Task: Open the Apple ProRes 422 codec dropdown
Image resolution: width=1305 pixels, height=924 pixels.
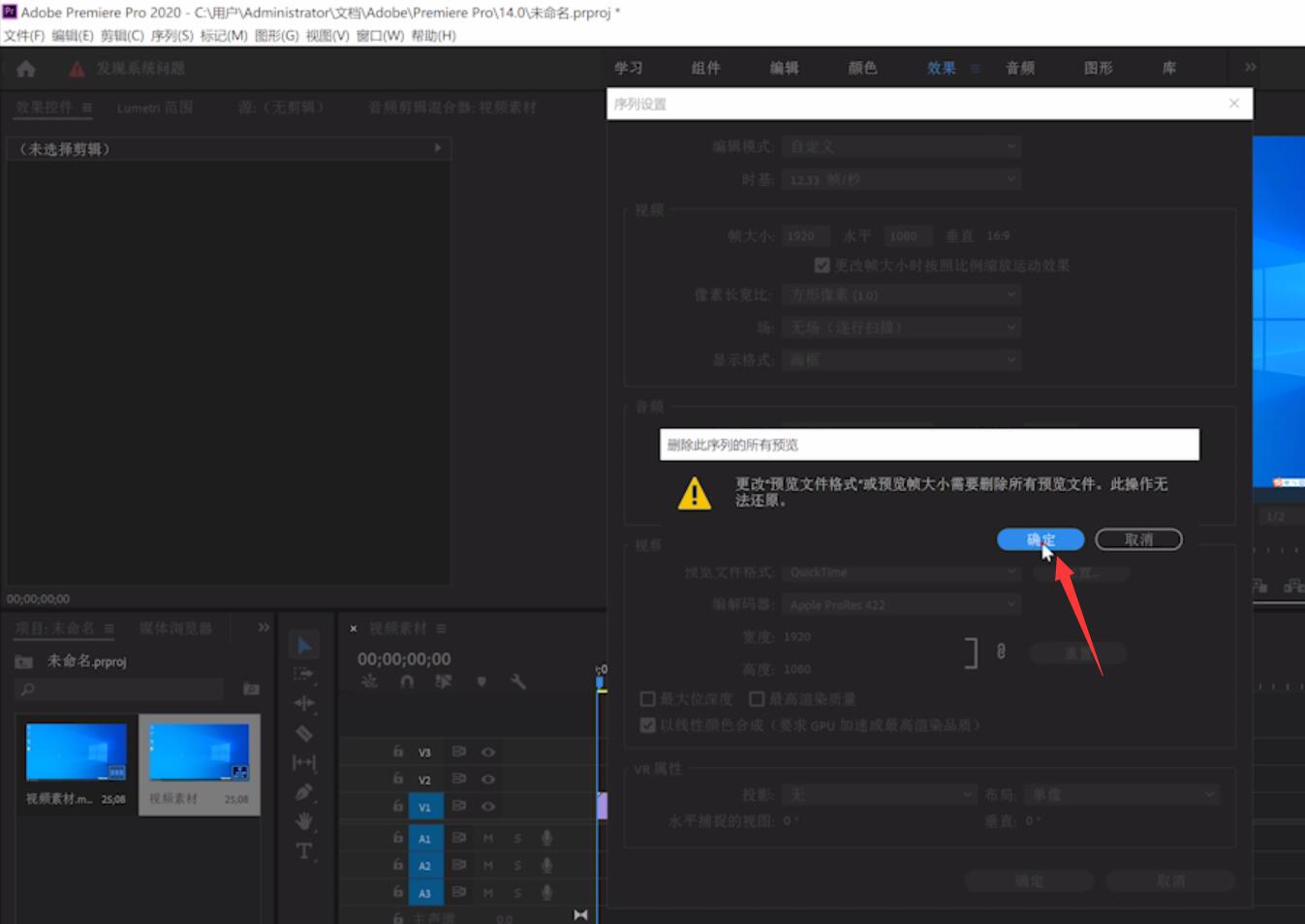Action: point(902,604)
